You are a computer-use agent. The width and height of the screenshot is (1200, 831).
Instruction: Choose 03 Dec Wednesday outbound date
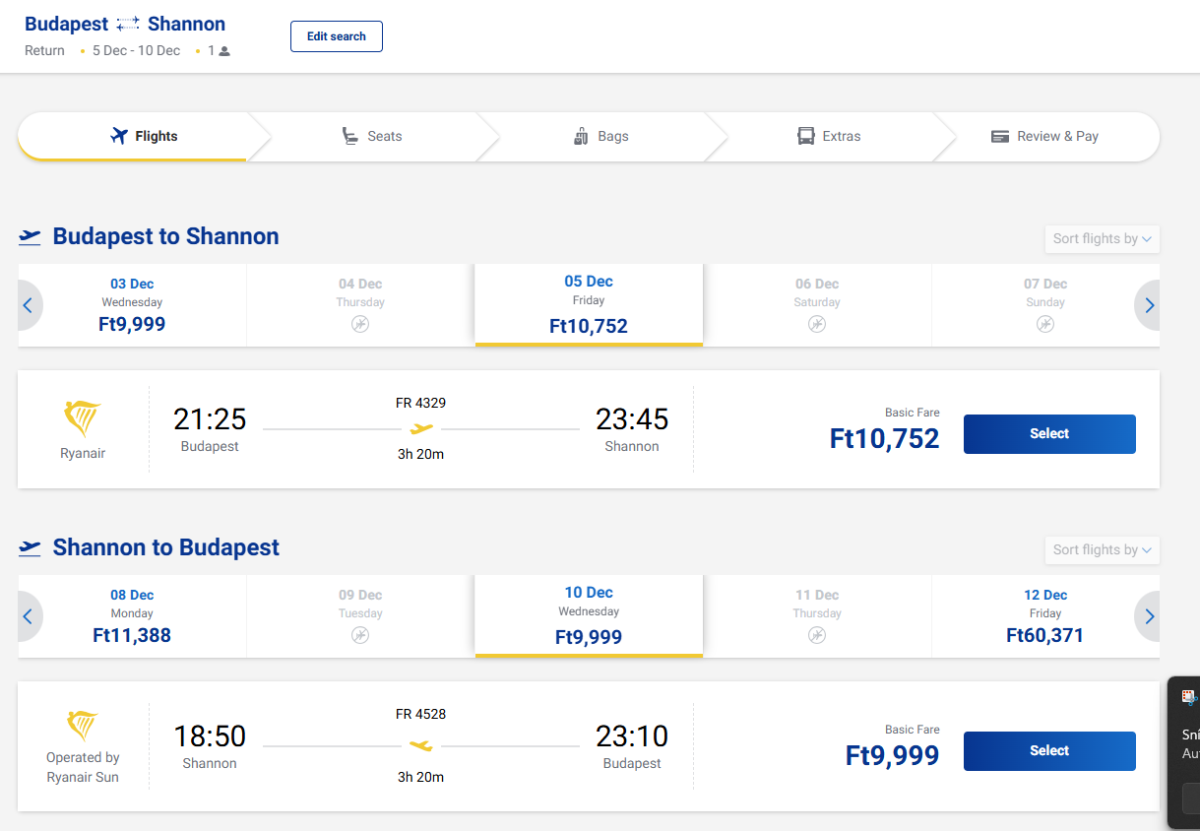click(132, 305)
